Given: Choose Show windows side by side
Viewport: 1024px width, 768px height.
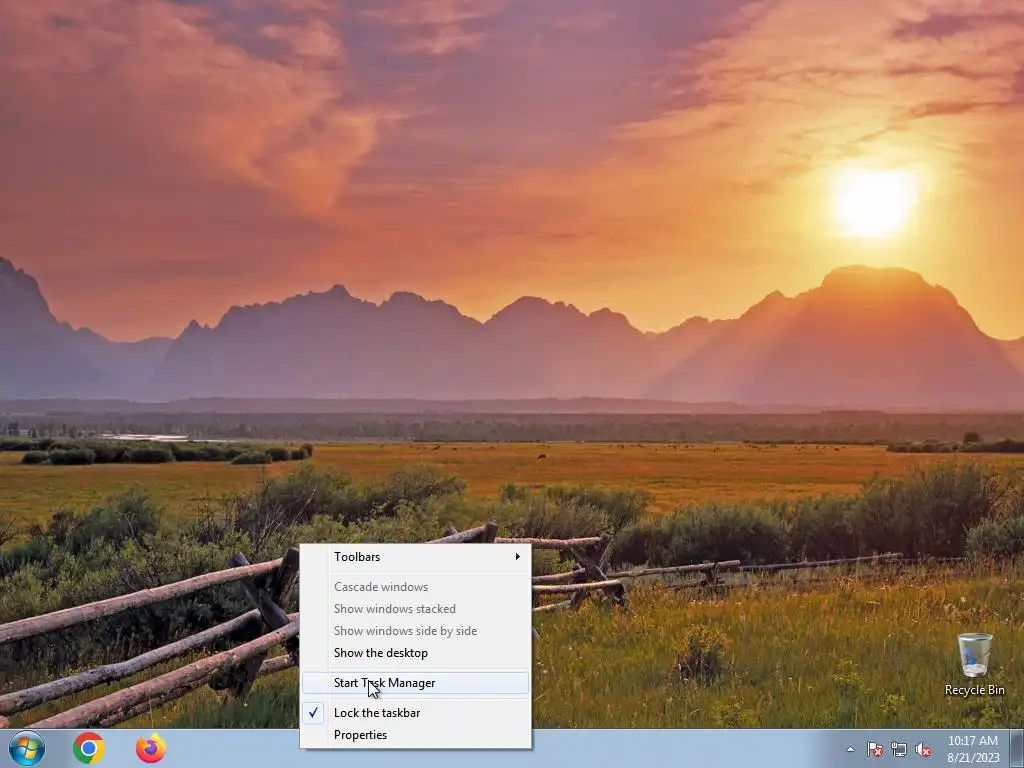Looking at the screenshot, I should click(415, 631).
